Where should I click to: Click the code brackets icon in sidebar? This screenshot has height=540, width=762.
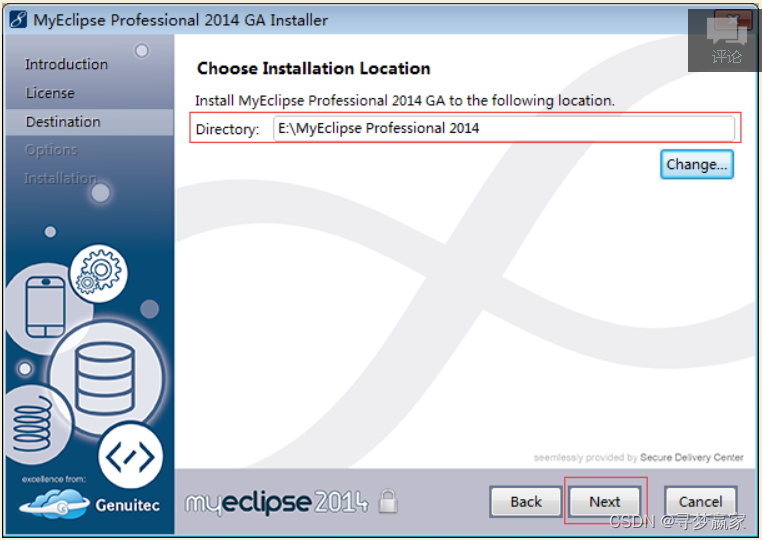point(130,456)
